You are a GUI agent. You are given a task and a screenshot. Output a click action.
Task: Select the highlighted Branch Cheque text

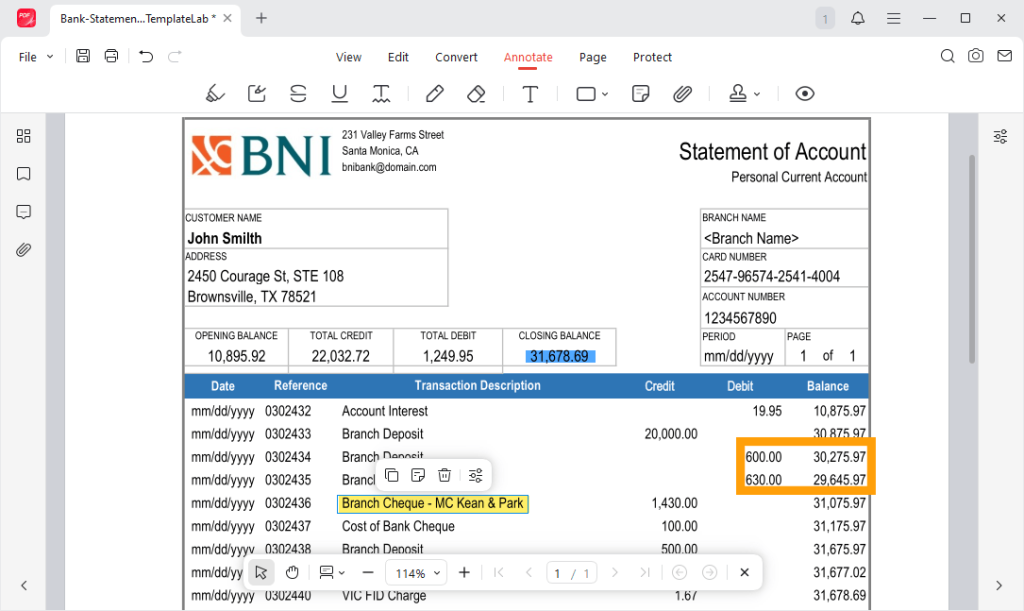pyautogui.click(x=432, y=503)
